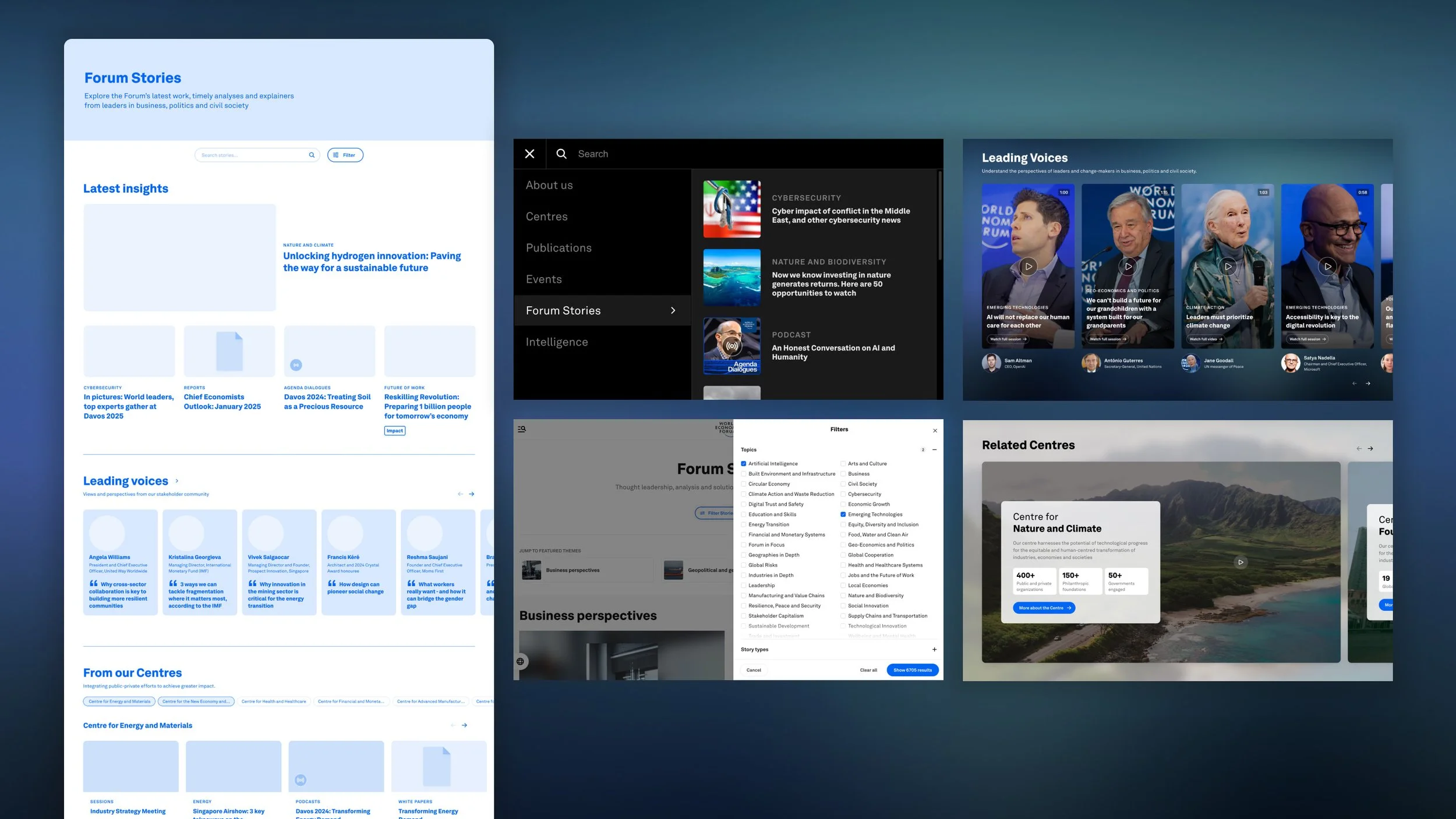
Task: Click next arrow in the Related Centres carousel
Action: pos(1370,448)
